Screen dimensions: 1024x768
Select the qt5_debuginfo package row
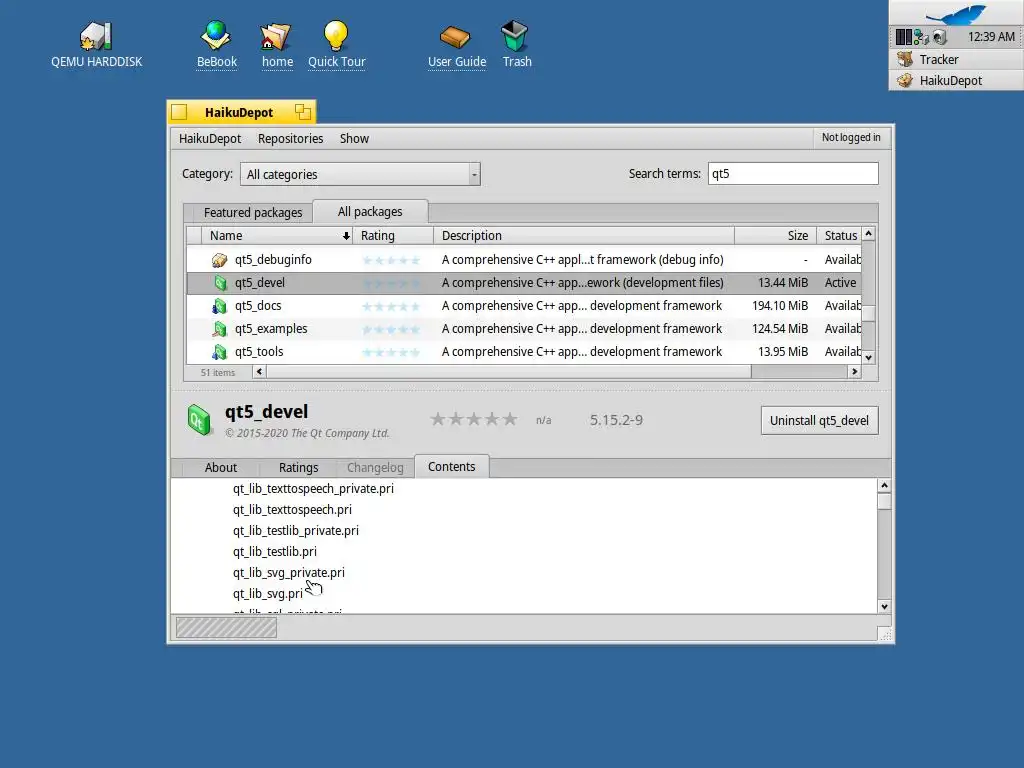[524, 260]
